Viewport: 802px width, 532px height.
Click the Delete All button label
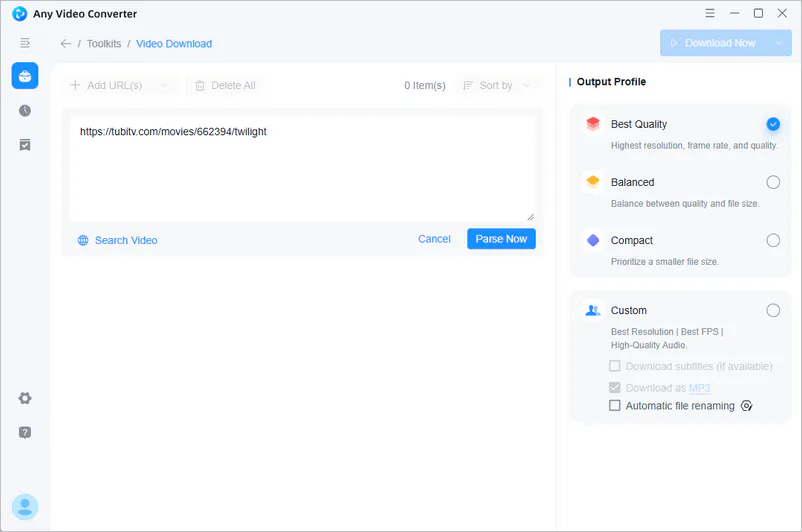[x=233, y=85]
